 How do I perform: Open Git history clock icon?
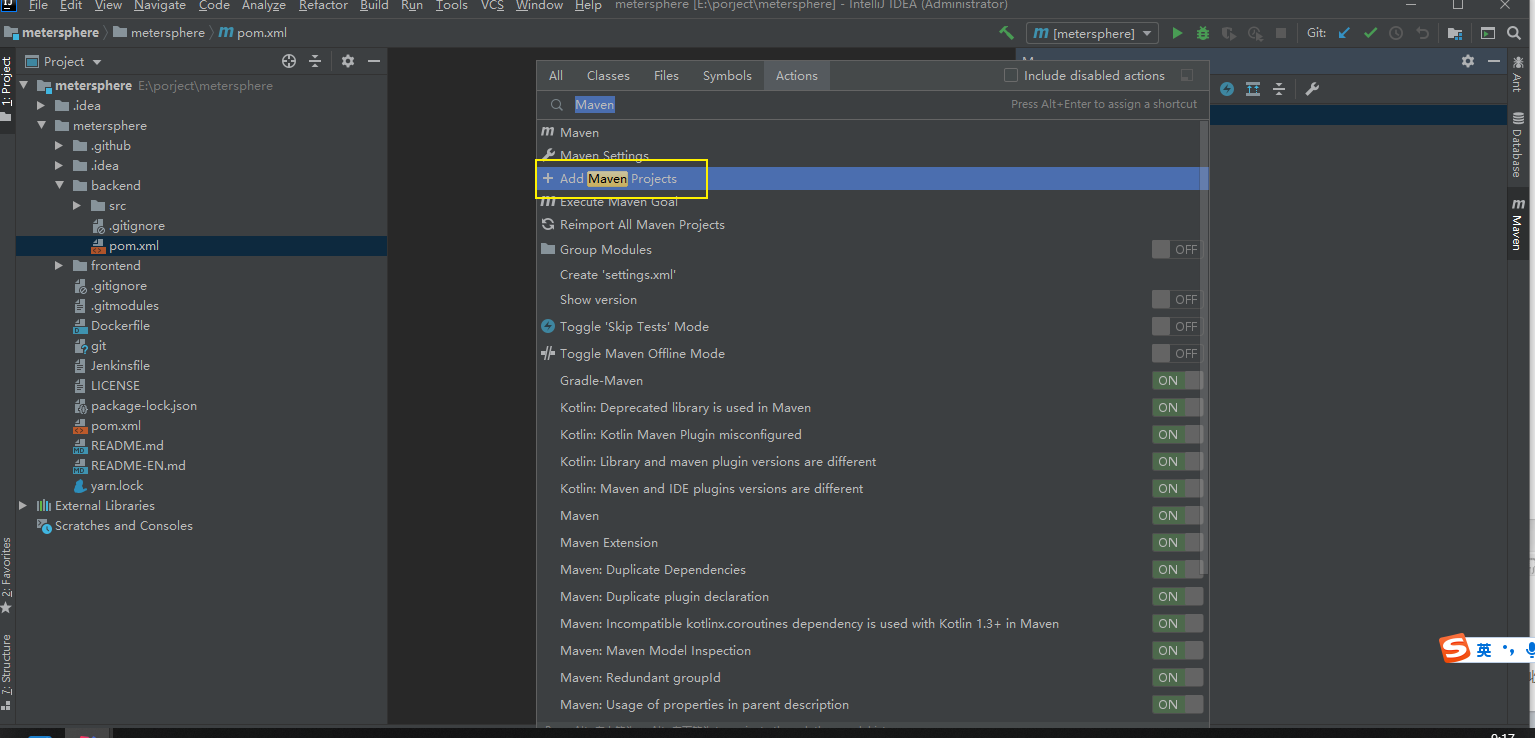tap(1396, 33)
